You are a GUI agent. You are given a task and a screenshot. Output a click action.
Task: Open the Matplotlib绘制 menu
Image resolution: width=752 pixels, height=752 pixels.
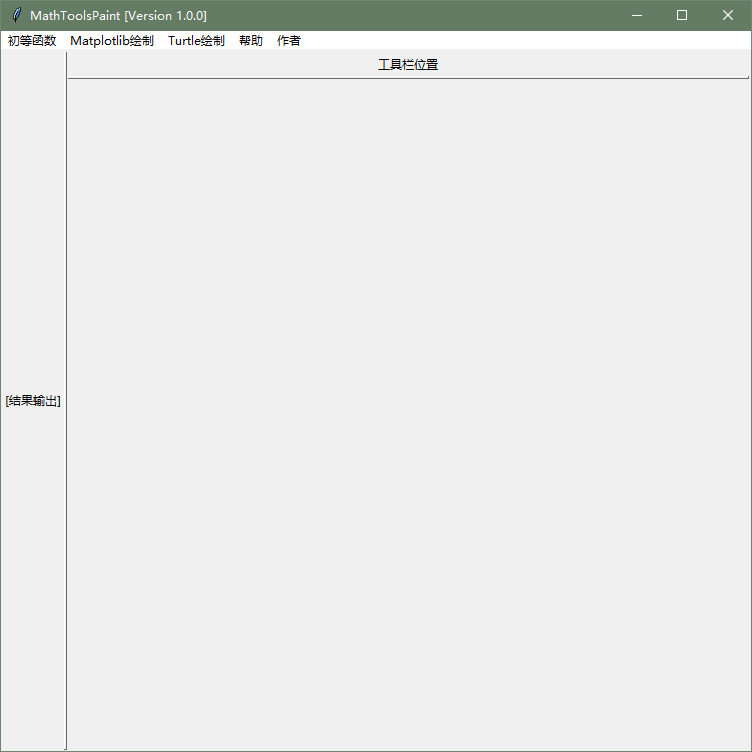click(x=112, y=41)
